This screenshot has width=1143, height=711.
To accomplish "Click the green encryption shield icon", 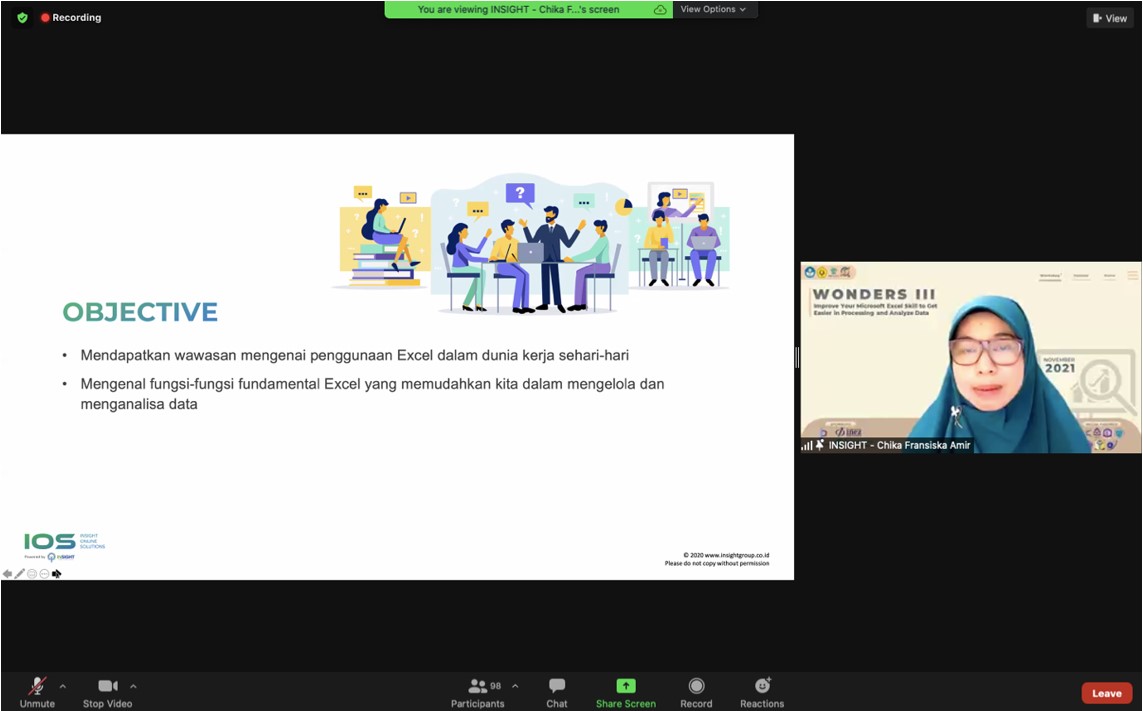I will click(22, 18).
